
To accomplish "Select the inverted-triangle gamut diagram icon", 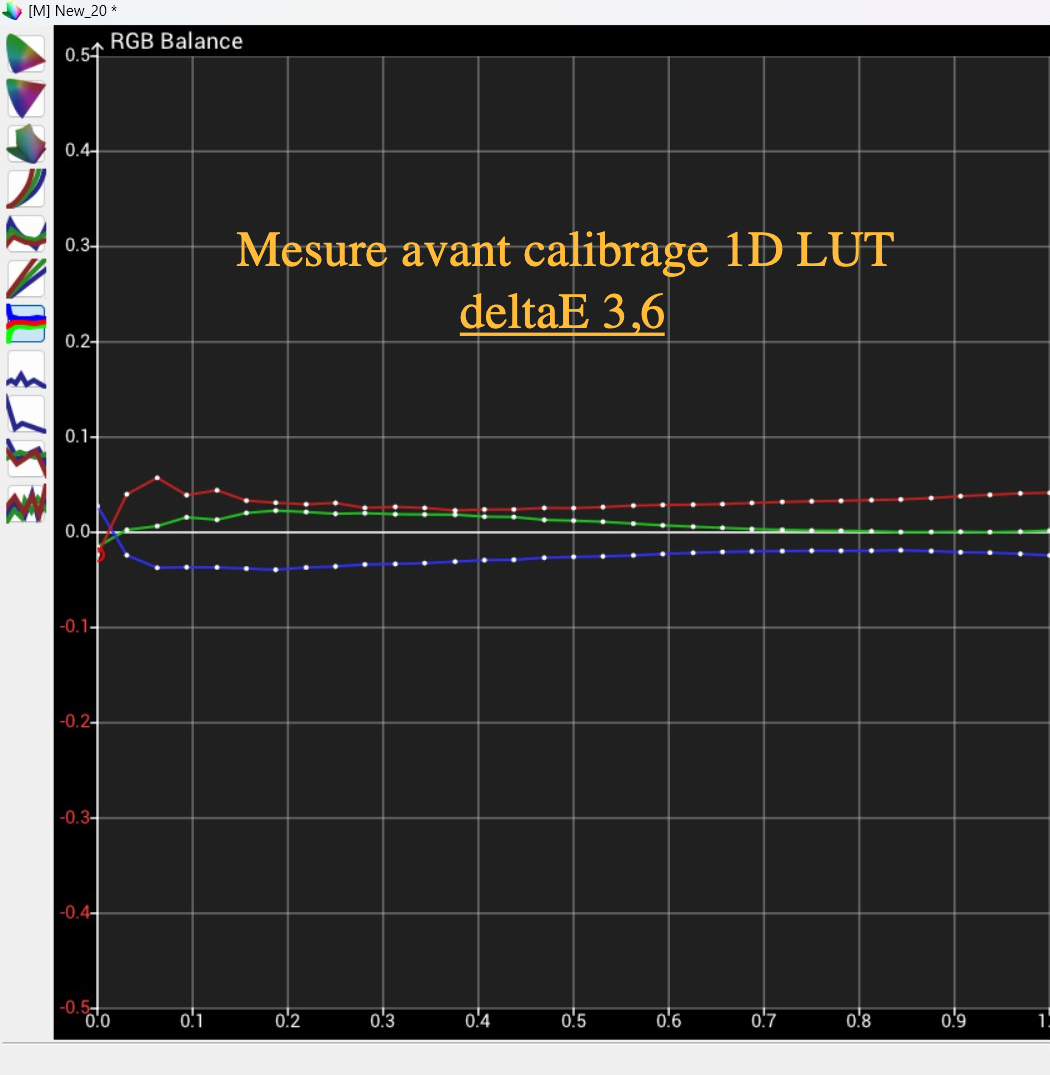I will (26, 98).
